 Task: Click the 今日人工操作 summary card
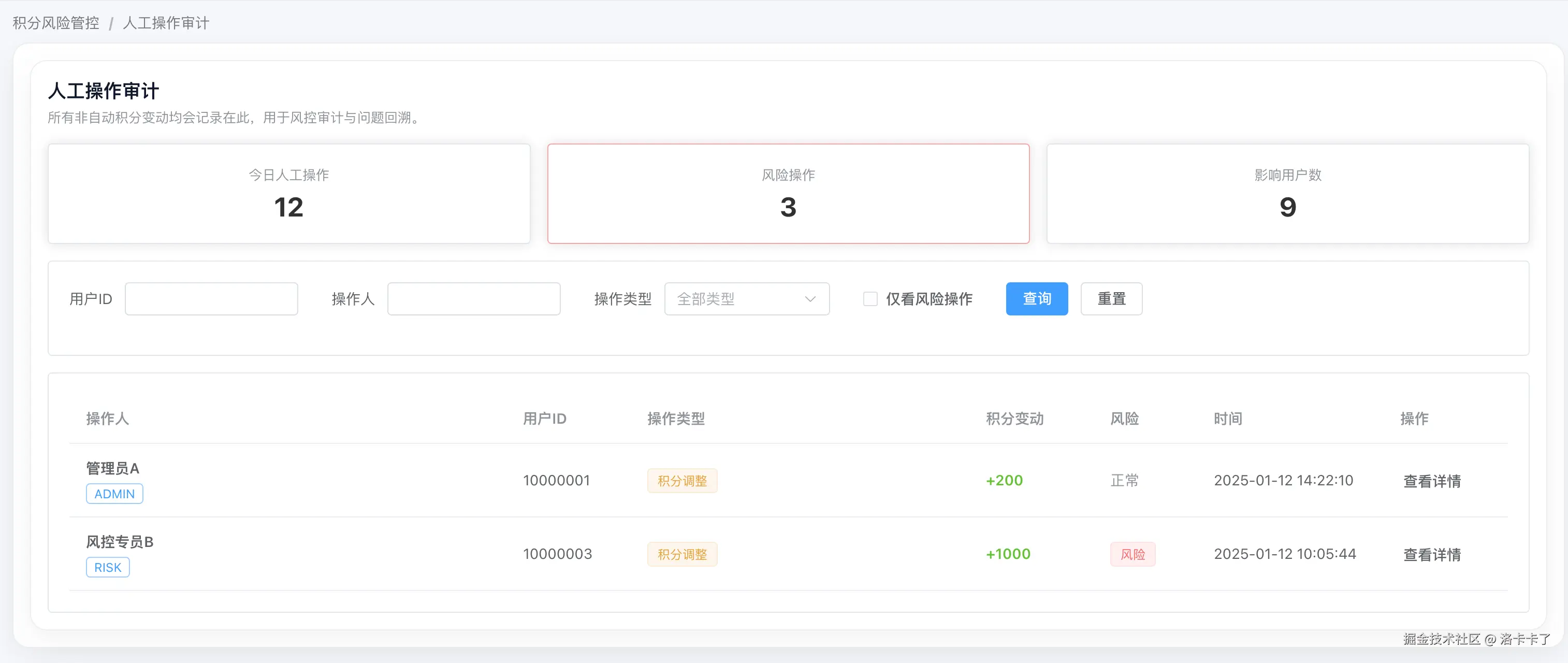click(x=288, y=194)
